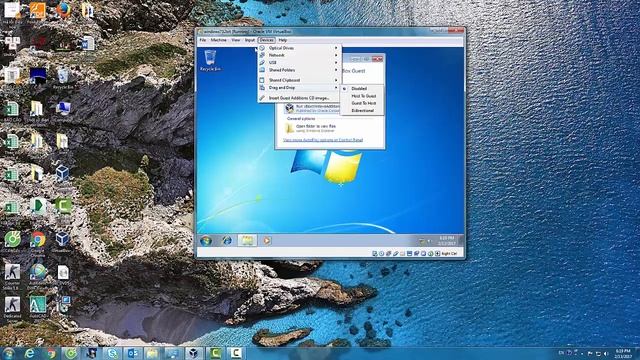Run VBoxWindowsAdditions.exe in AutoPlay dialog
The width and height of the screenshot is (640, 360).
click(312, 108)
